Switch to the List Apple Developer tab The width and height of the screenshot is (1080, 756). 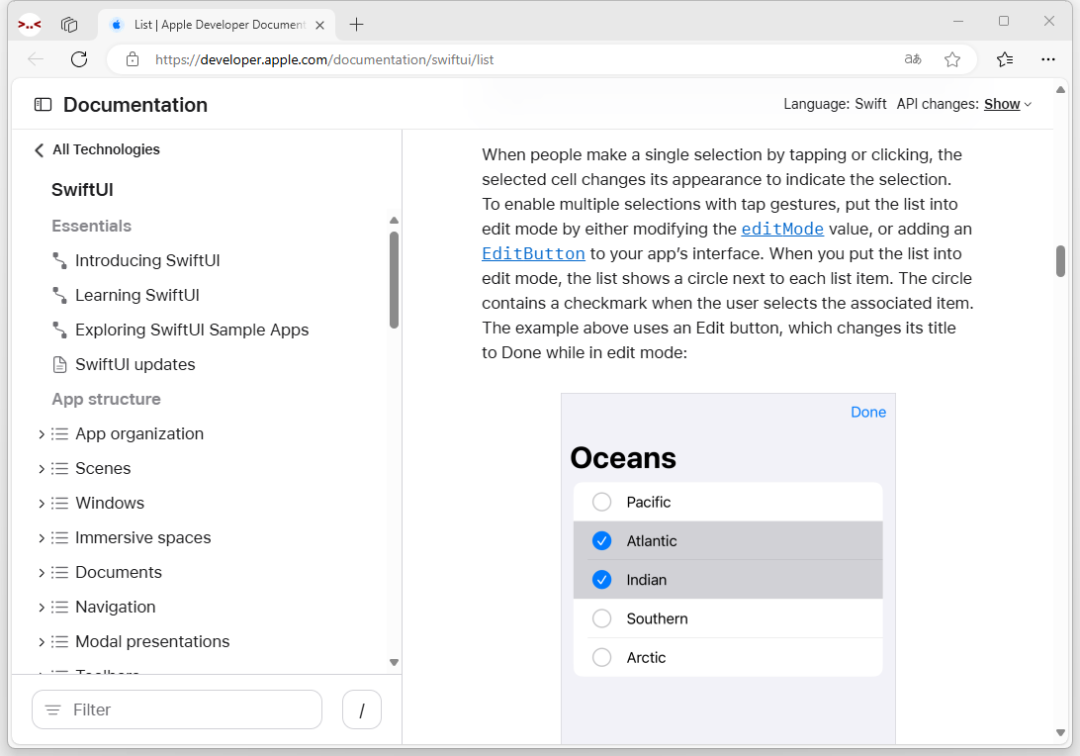(x=217, y=25)
